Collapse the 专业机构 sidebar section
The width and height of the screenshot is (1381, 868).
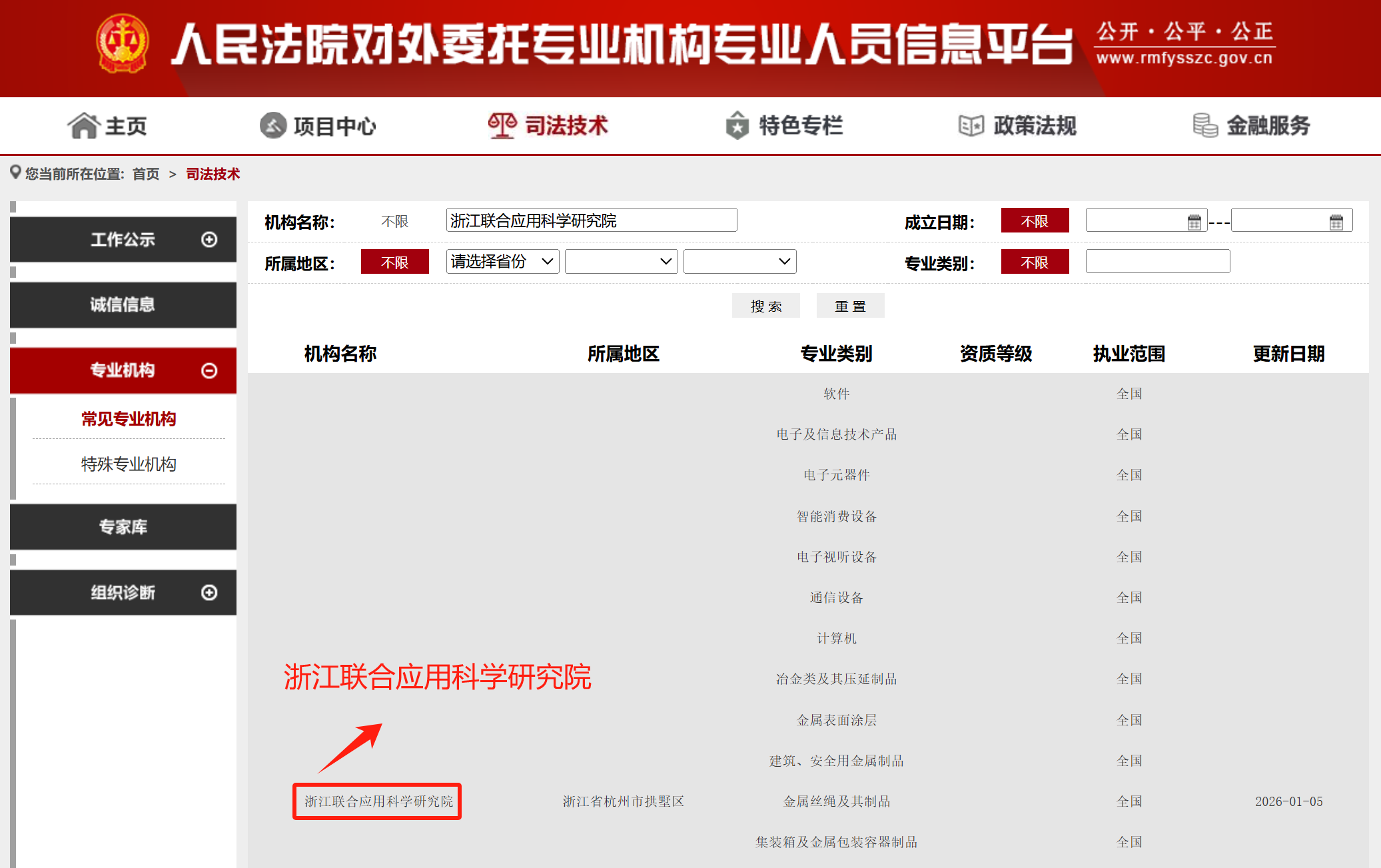211,370
